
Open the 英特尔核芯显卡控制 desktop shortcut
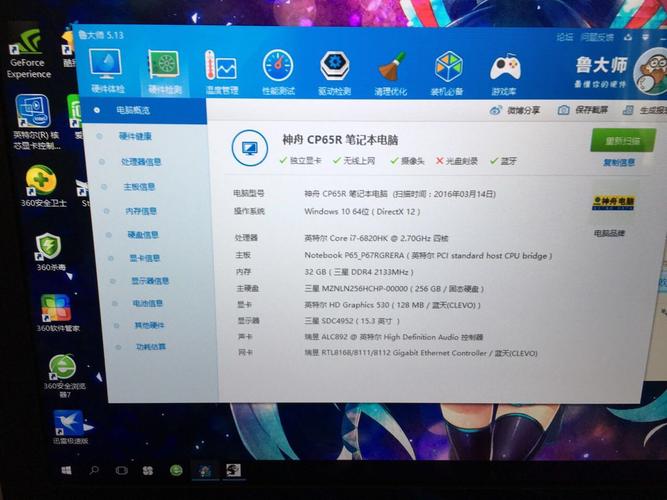36,123
